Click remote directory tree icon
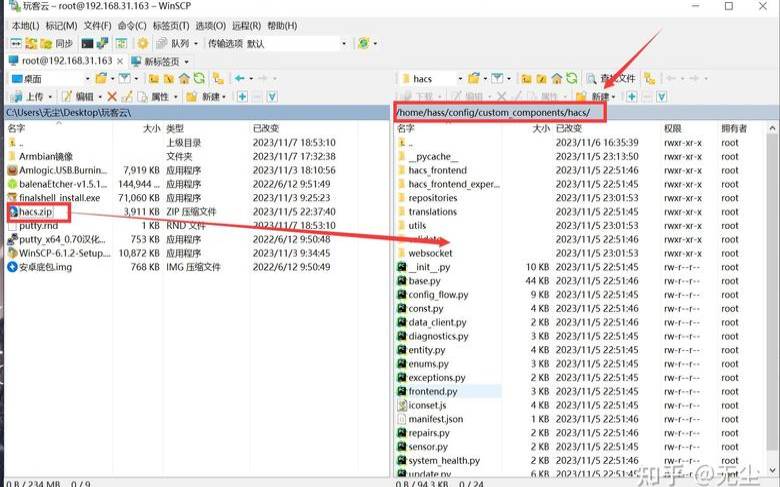Viewport: 780px width, 487px height. pos(649,79)
